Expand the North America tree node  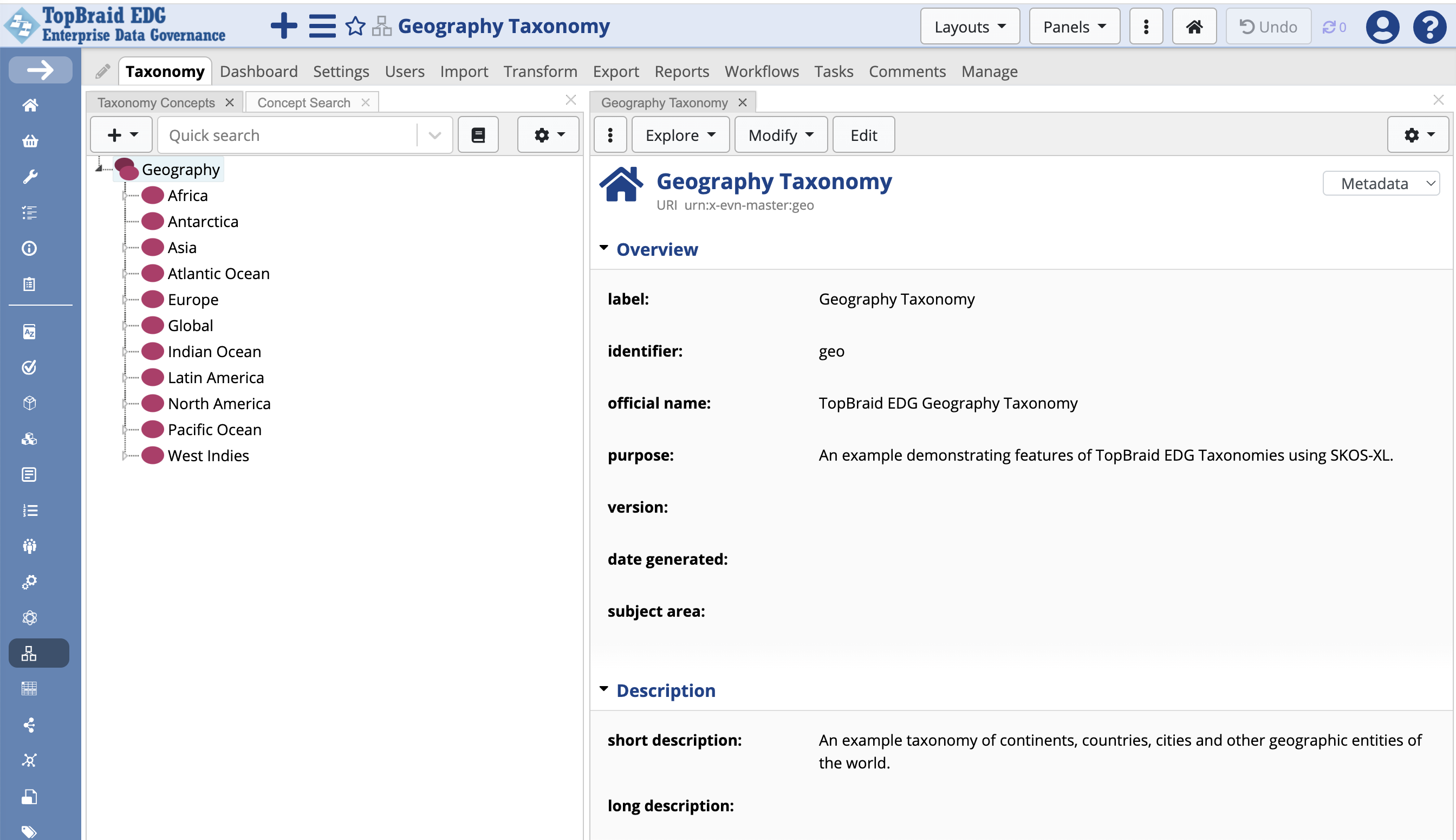point(124,403)
